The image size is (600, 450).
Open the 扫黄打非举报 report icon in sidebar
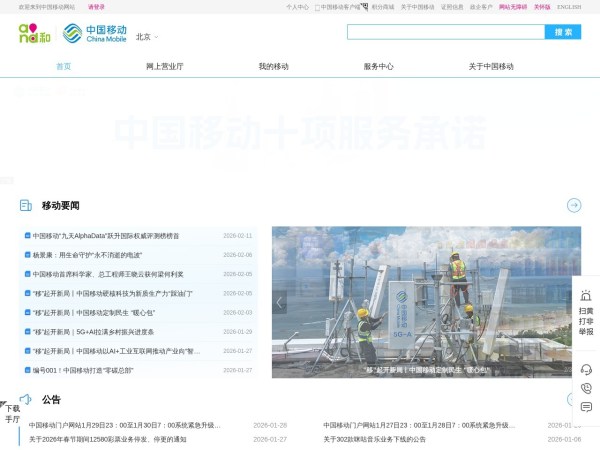585,312
